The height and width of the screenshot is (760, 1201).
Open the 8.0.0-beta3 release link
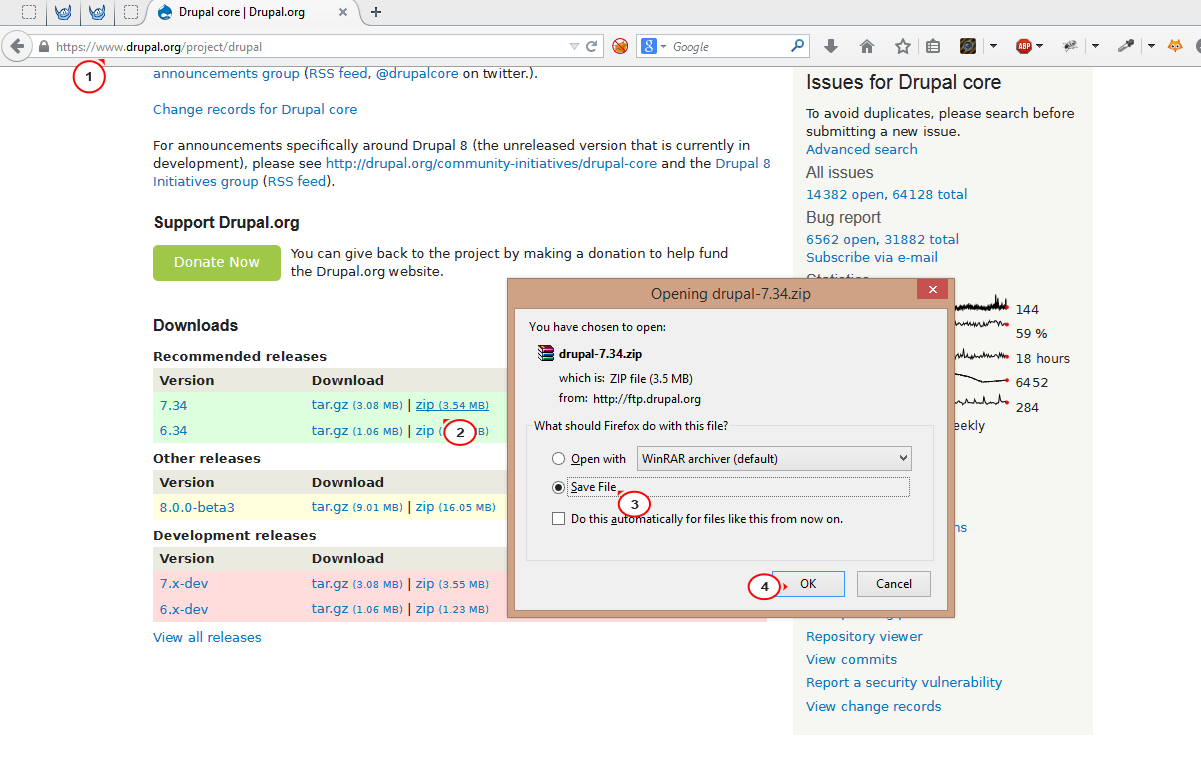[x=197, y=507]
